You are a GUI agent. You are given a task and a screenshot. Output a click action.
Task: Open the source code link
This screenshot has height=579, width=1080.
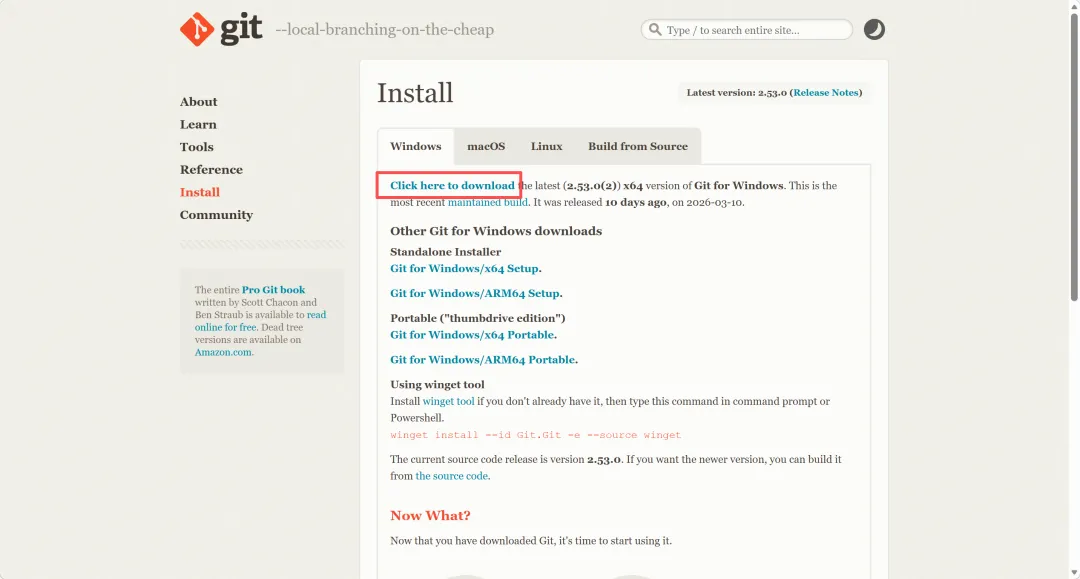451,476
